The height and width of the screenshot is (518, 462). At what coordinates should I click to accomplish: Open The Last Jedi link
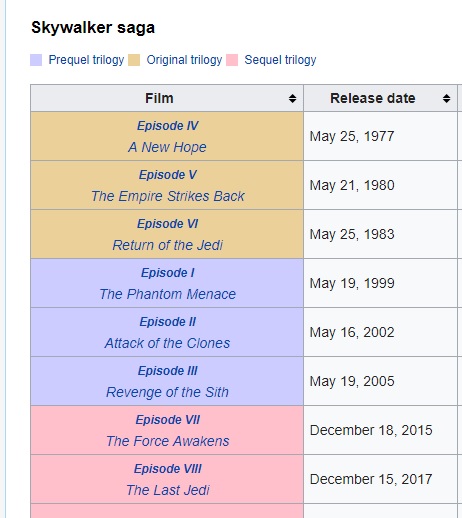[x=168, y=490]
